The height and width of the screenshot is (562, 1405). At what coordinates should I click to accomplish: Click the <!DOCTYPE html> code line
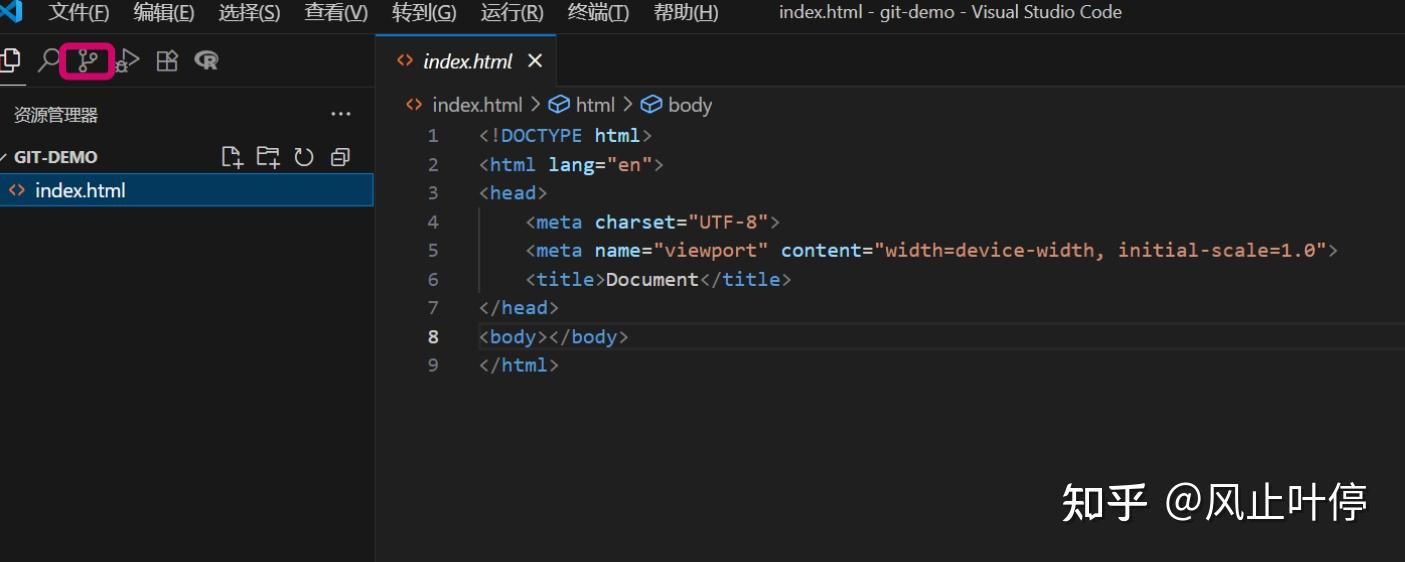click(566, 136)
